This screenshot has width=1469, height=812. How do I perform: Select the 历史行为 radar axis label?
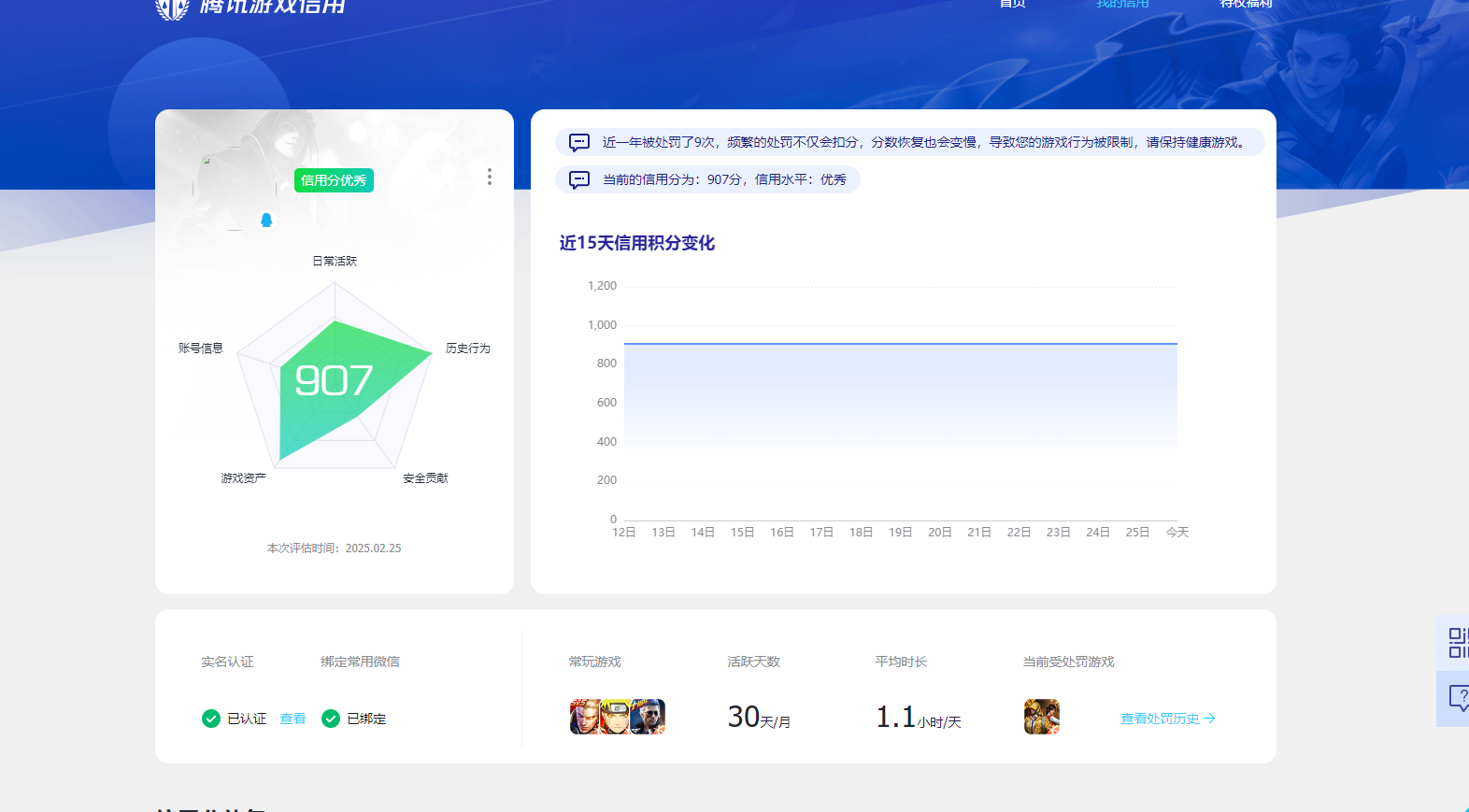point(468,348)
